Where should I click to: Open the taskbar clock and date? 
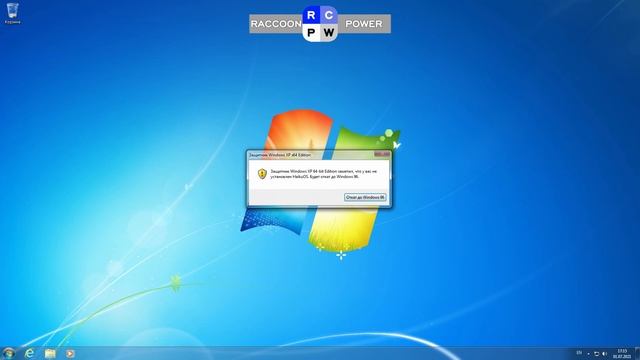[x=622, y=353]
